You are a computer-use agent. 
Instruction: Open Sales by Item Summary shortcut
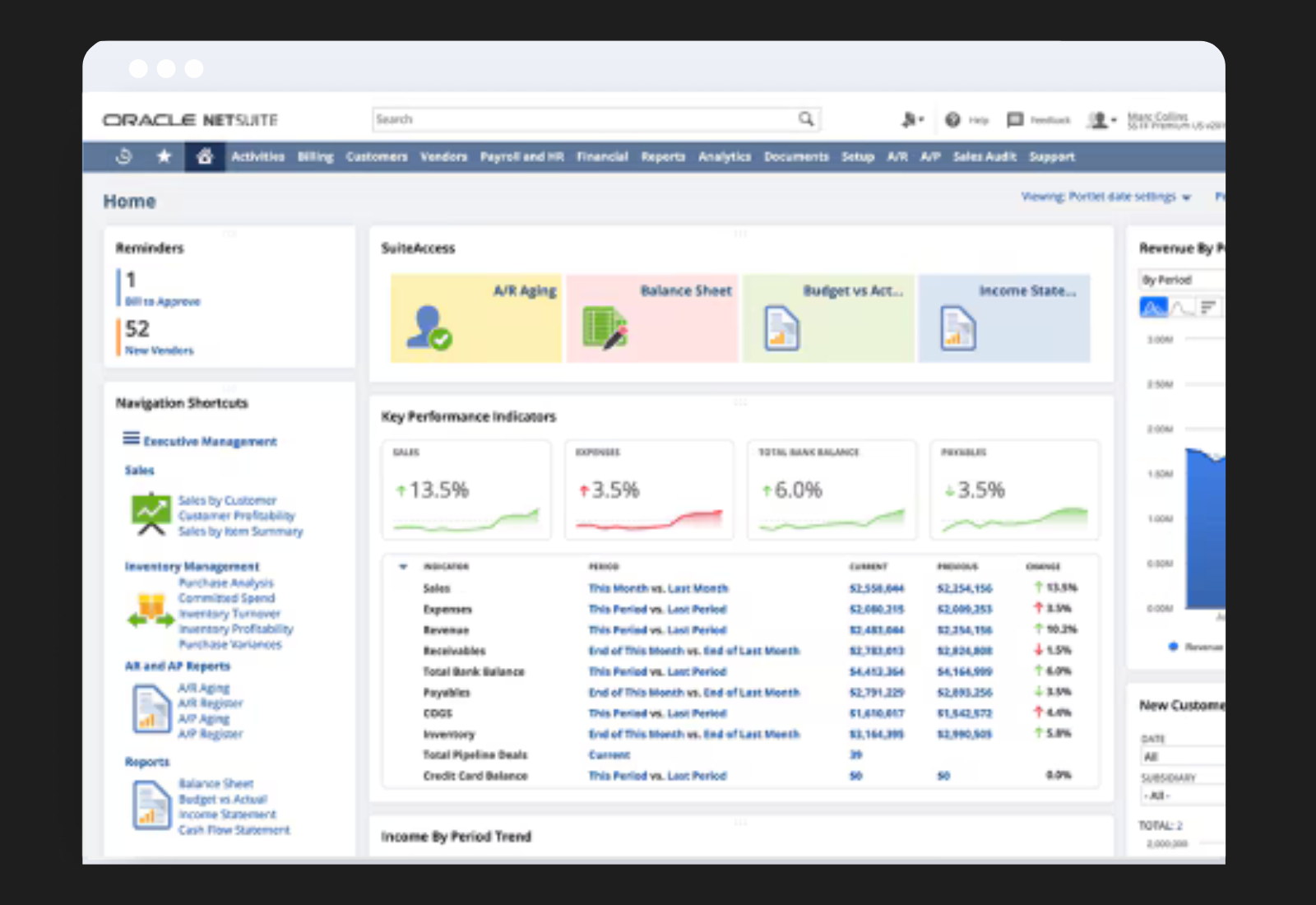241,531
